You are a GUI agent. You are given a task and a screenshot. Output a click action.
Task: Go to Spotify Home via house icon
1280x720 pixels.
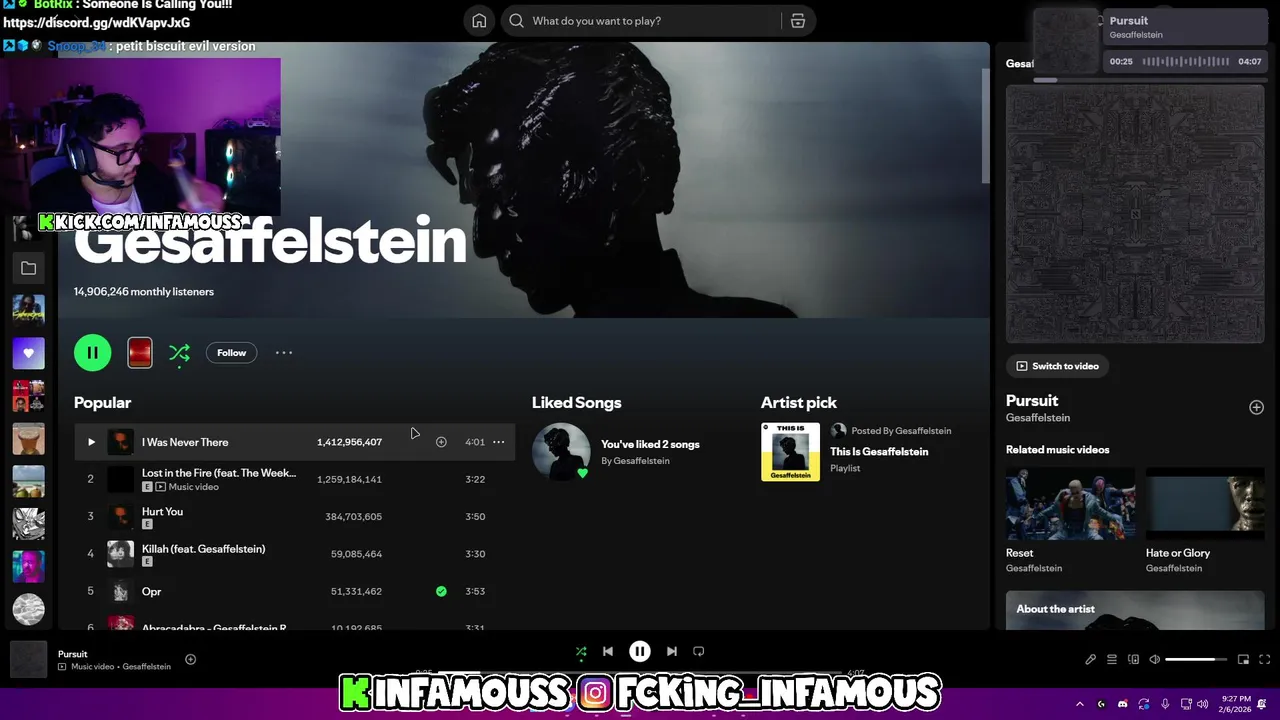click(x=479, y=21)
